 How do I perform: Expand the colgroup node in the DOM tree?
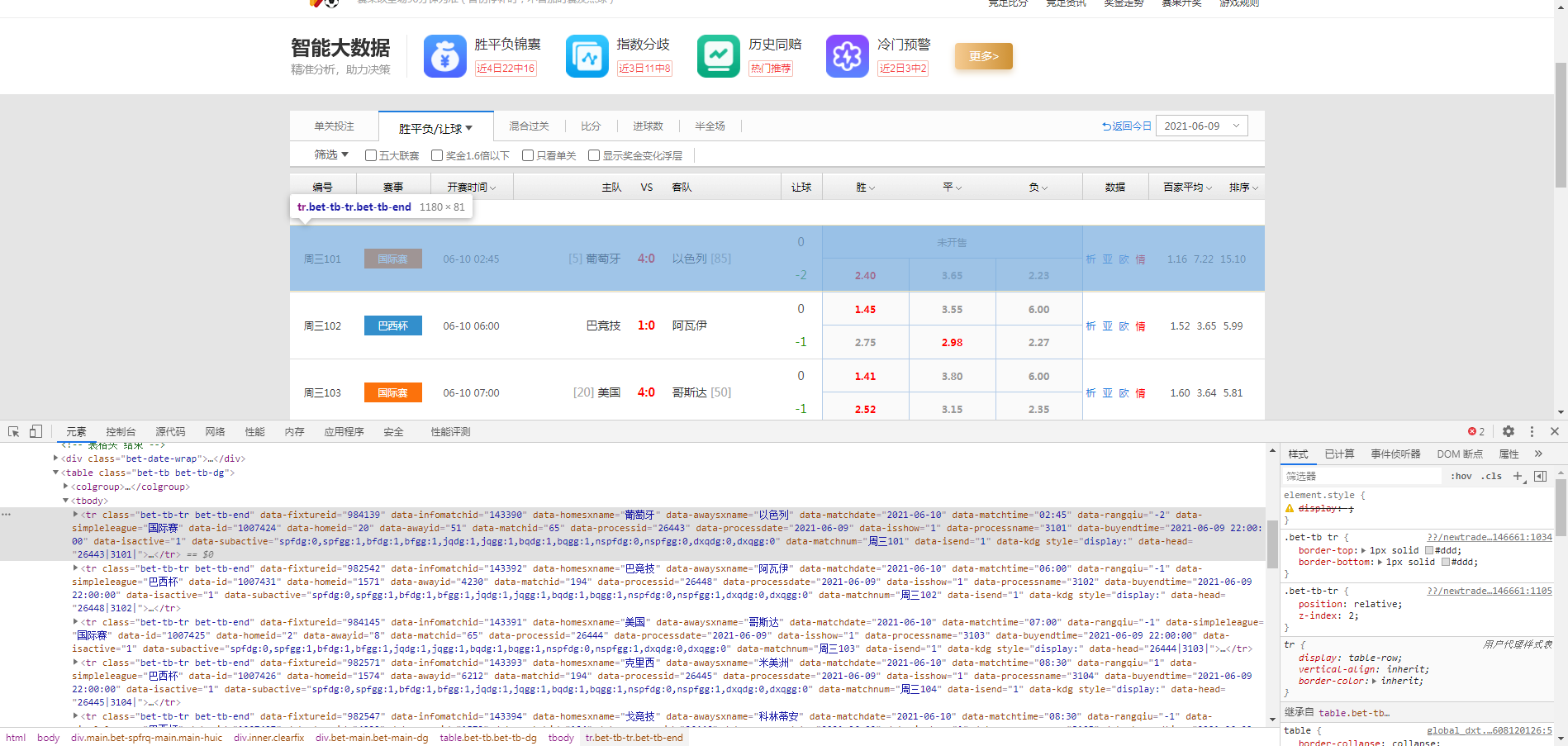pyautogui.click(x=66, y=487)
